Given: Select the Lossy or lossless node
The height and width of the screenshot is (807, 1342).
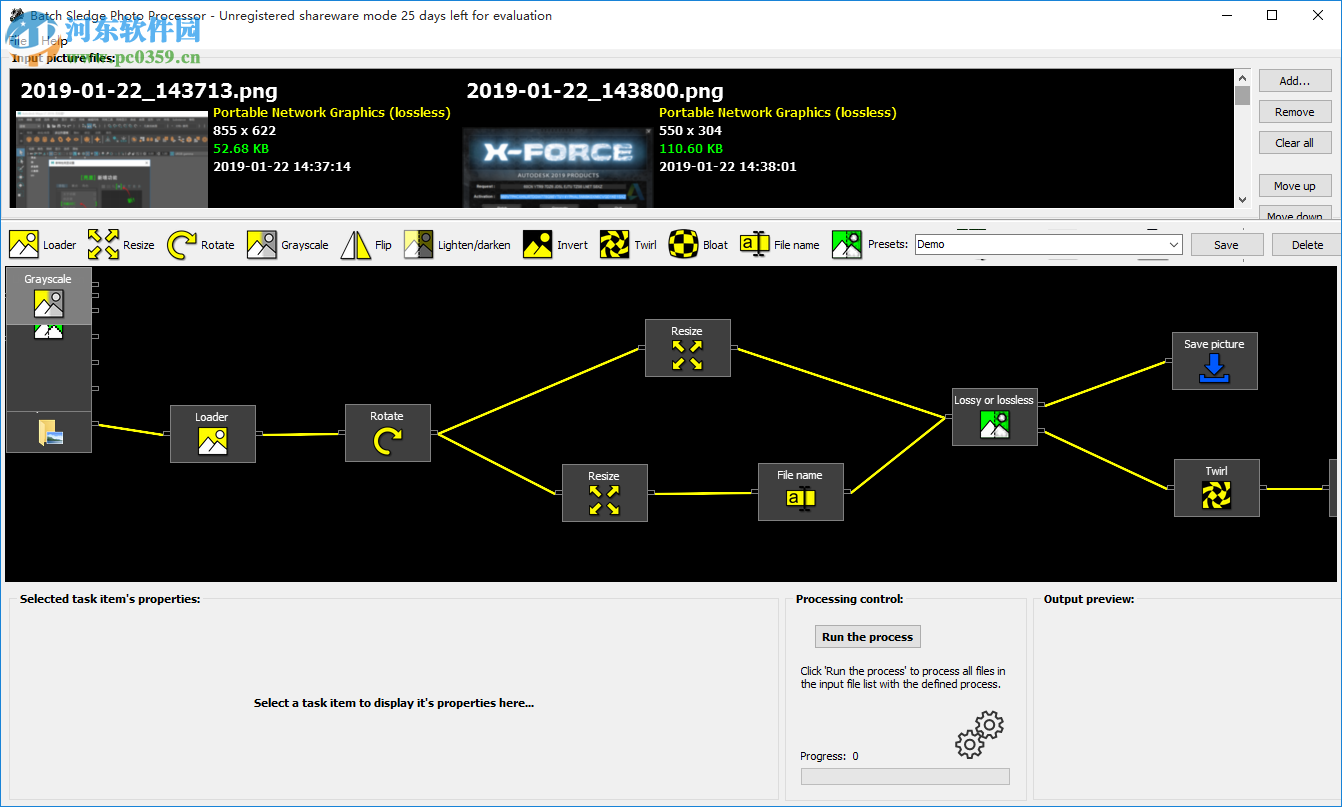Looking at the screenshot, I should (x=994, y=417).
